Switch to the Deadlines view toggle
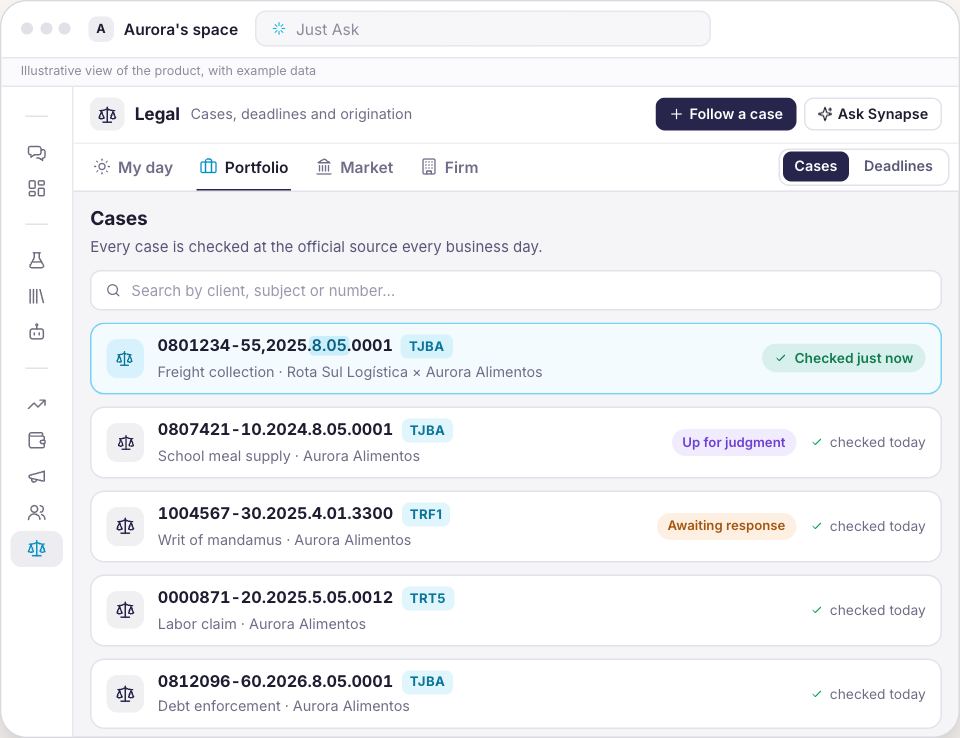 click(898, 166)
